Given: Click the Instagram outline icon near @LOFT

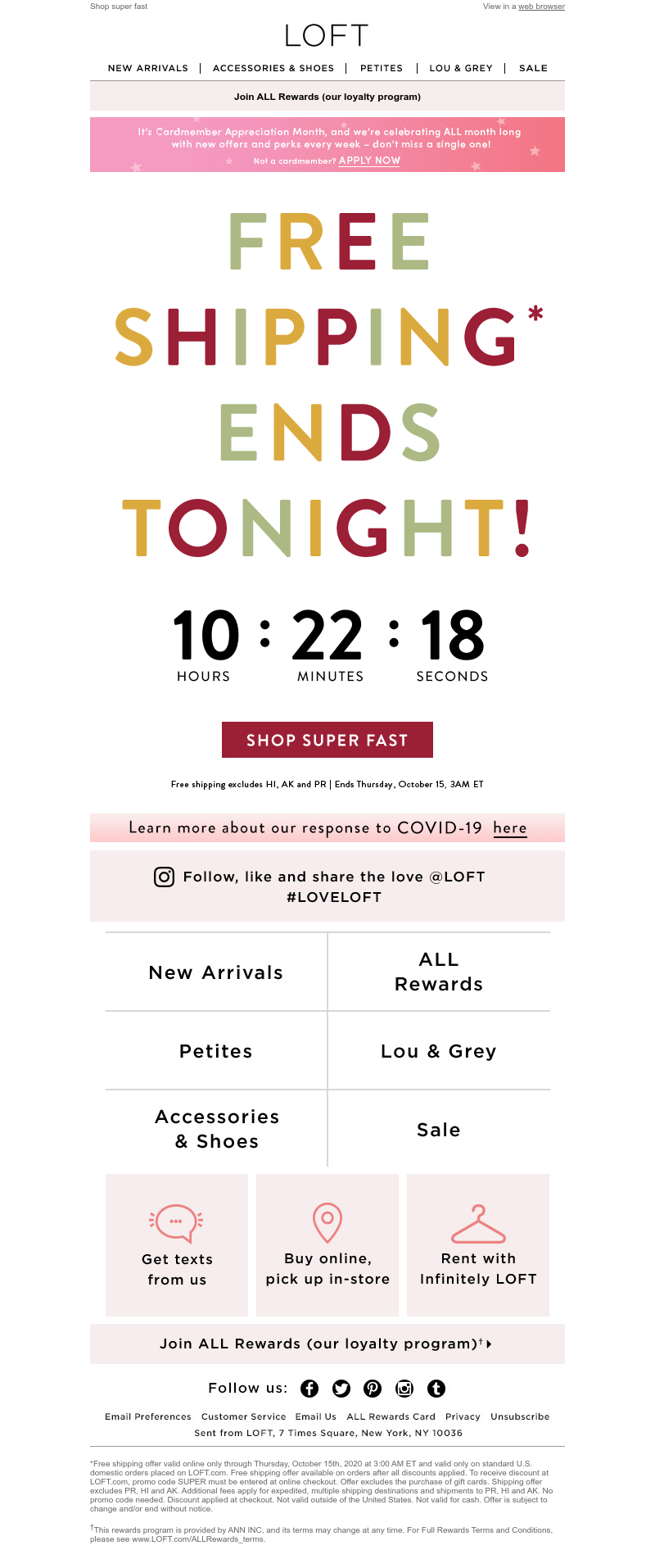Looking at the screenshot, I should coord(164,877).
